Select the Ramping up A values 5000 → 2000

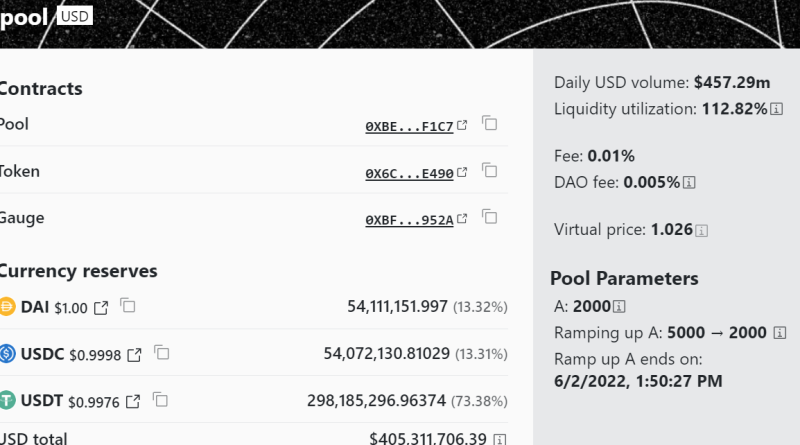click(x=717, y=333)
